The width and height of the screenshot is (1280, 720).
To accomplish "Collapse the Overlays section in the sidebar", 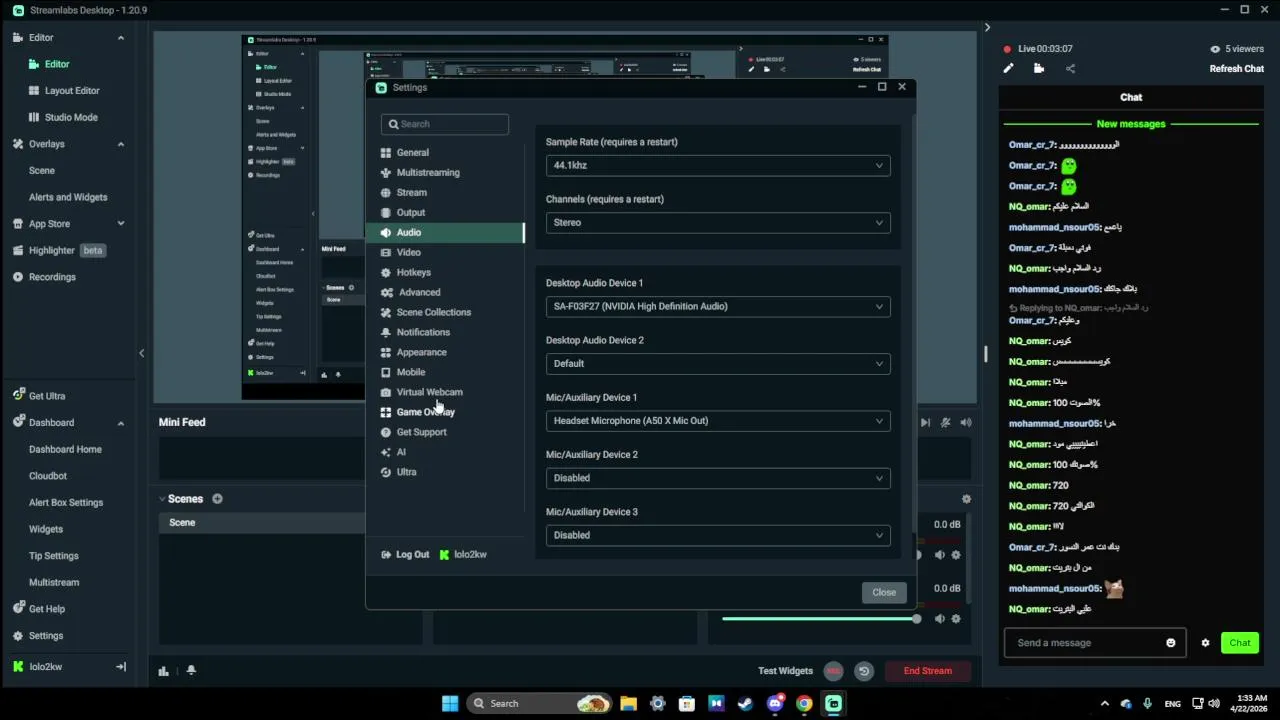I will [x=121, y=144].
